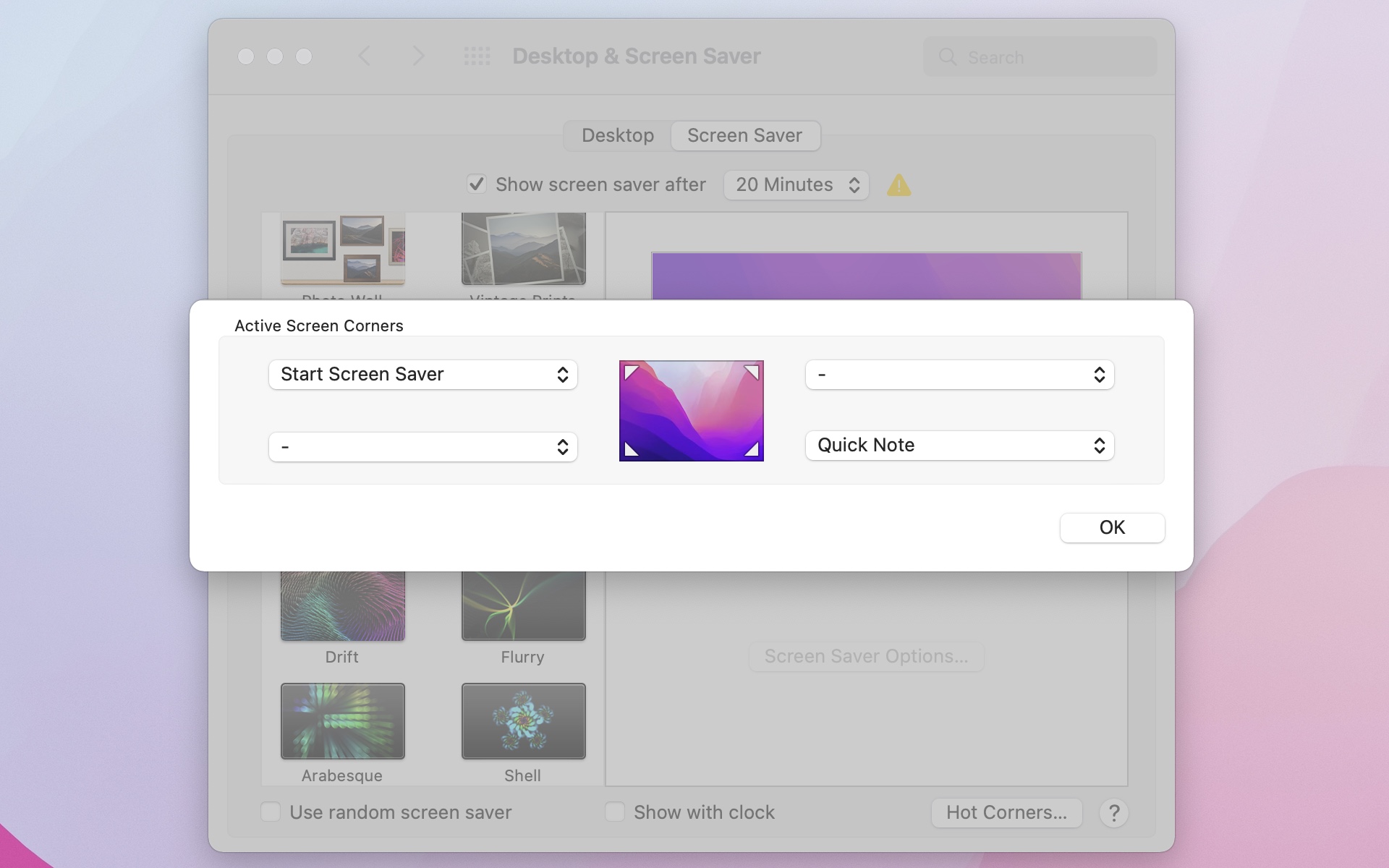Select the Photo Wall screen saver thumbnail
The image size is (1389, 868).
pos(342,249)
